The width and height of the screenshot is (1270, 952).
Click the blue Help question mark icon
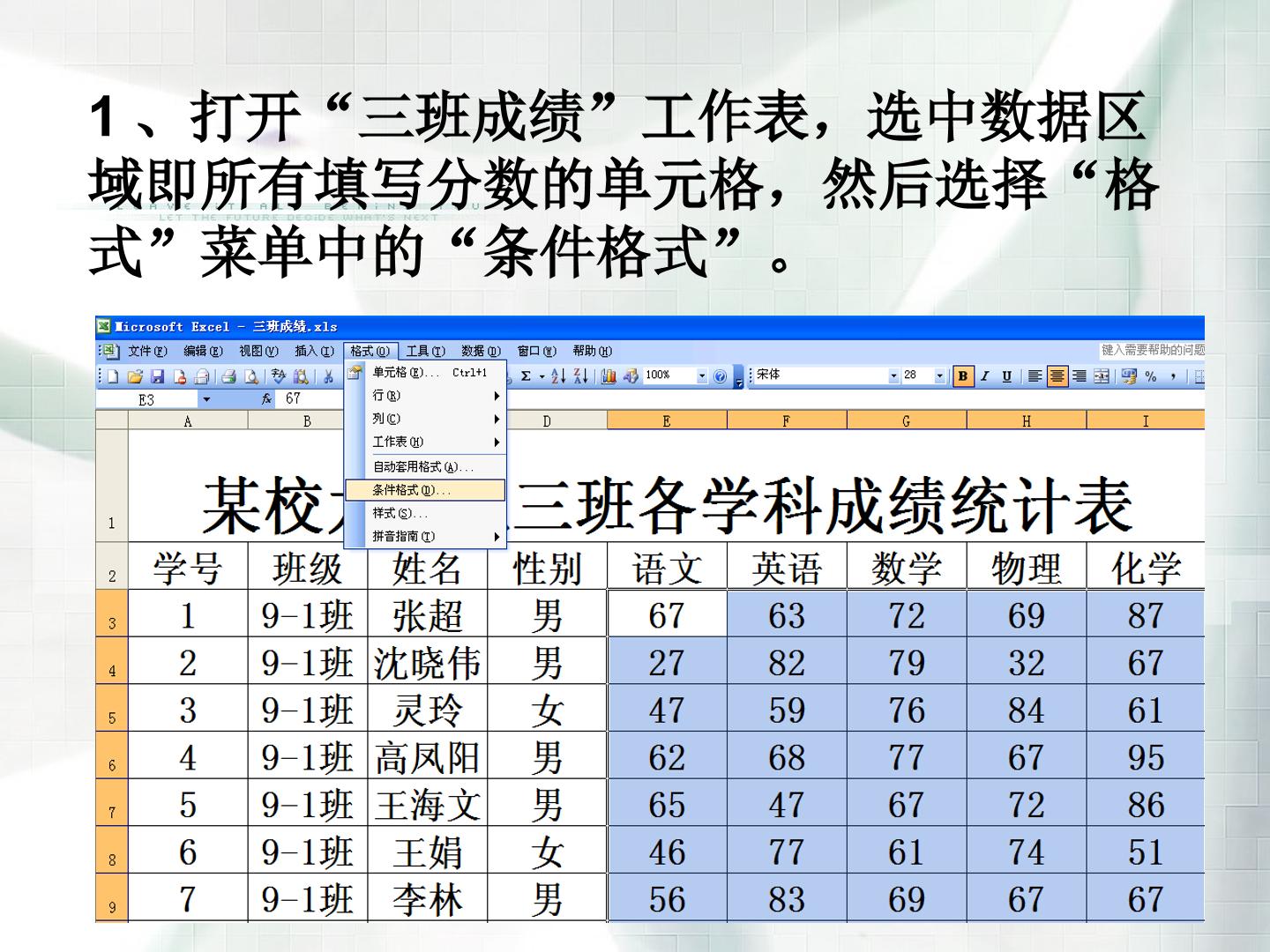(x=721, y=376)
